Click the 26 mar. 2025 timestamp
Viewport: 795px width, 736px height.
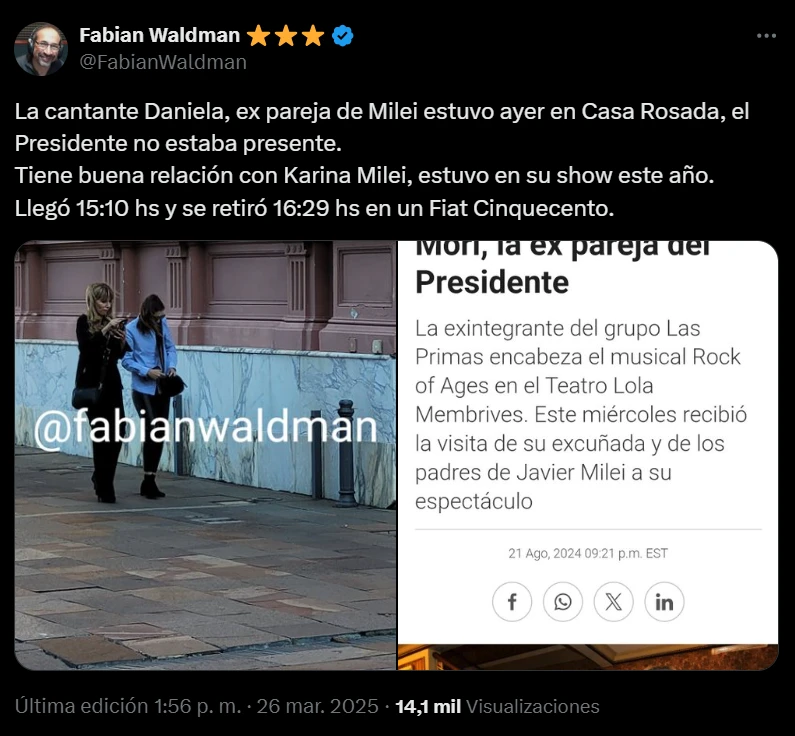[x=317, y=706]
